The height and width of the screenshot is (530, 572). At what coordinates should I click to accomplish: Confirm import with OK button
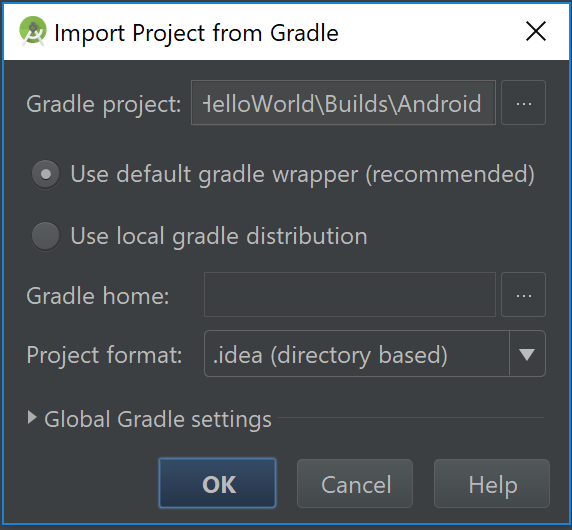pyautogui.click(x=217, y=483)
